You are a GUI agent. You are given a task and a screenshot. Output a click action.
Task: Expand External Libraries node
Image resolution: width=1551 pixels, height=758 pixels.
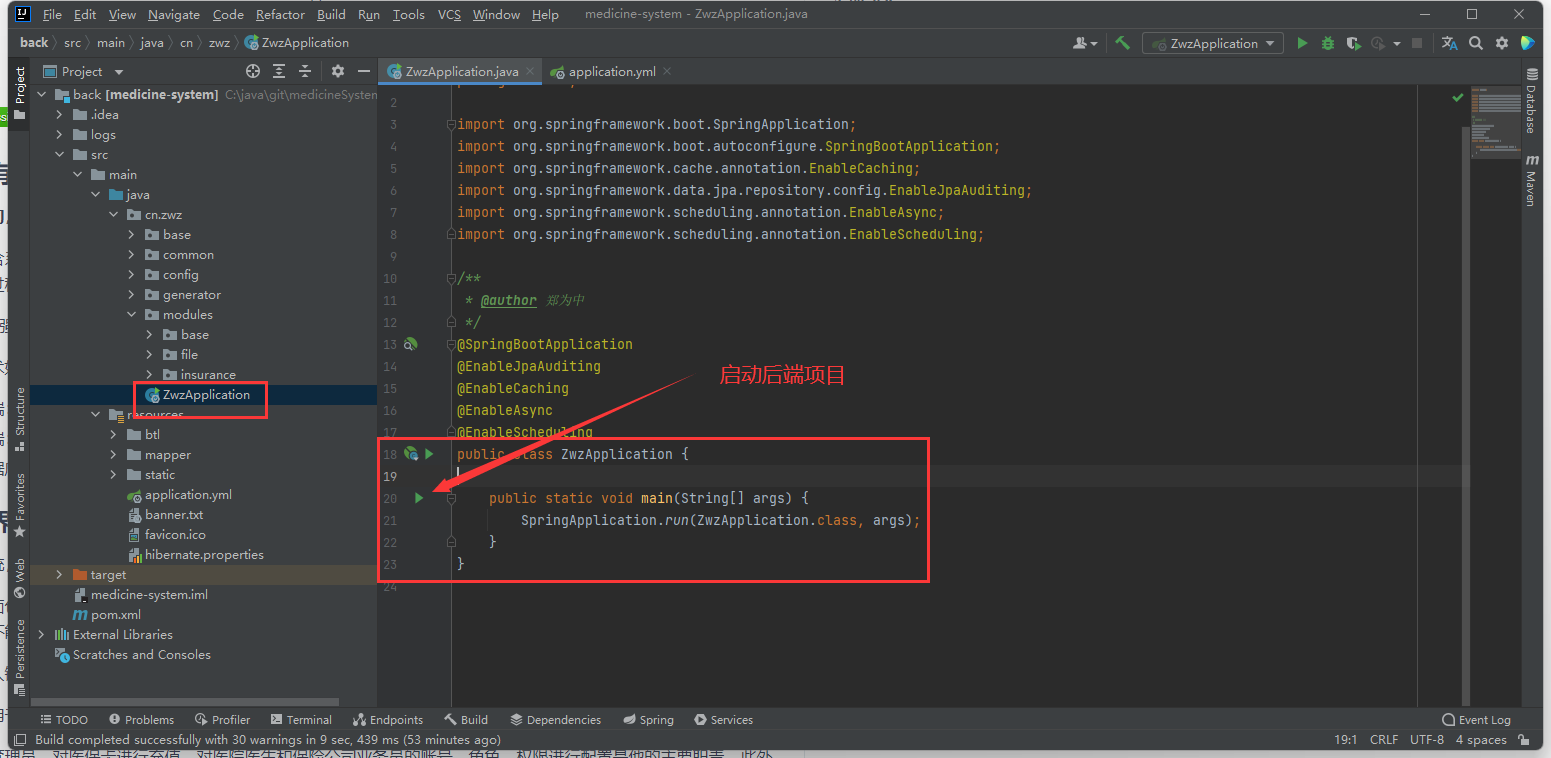pyautogui.click(x=41, y=634)
